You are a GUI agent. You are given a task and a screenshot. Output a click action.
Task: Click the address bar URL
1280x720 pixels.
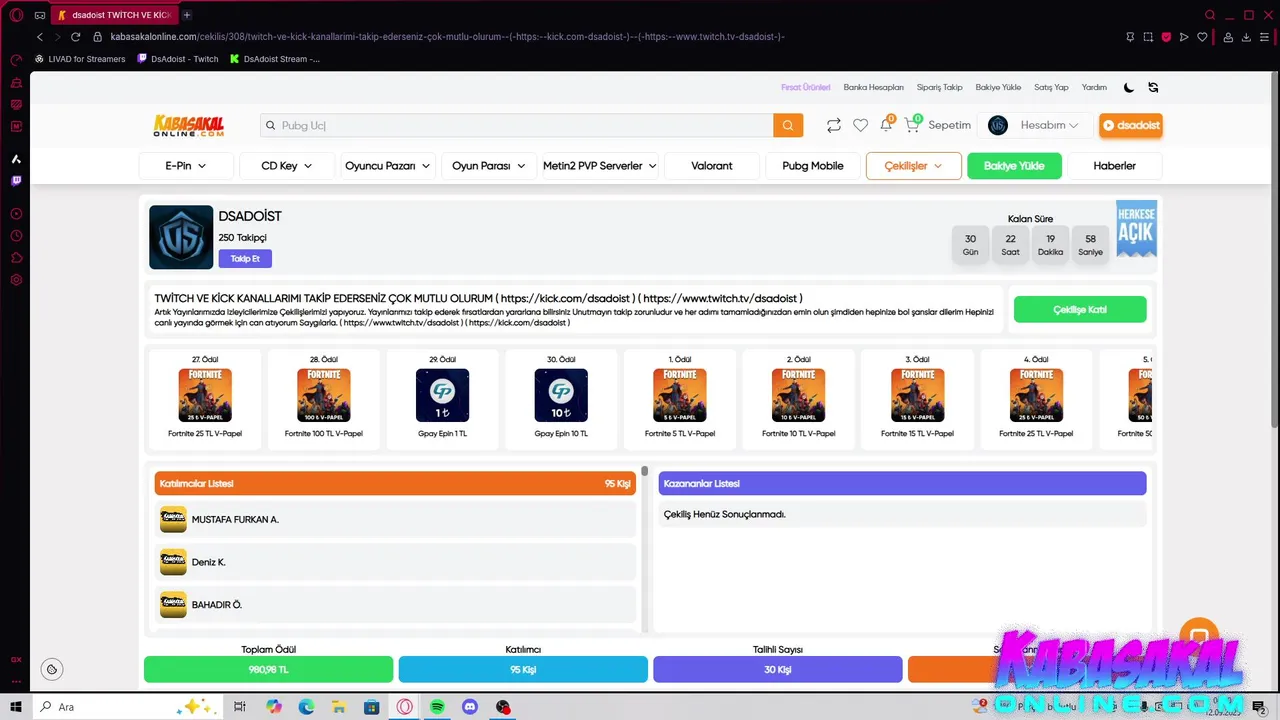[447, 37]
